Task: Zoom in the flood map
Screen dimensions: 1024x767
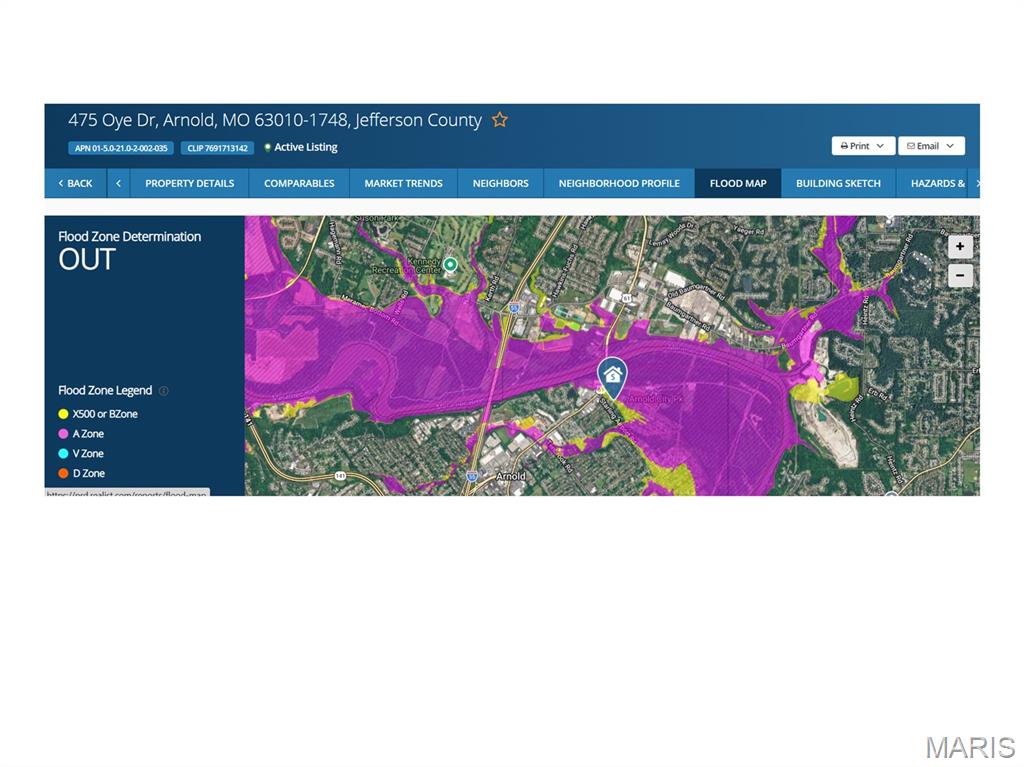Action: click(960, 246)
